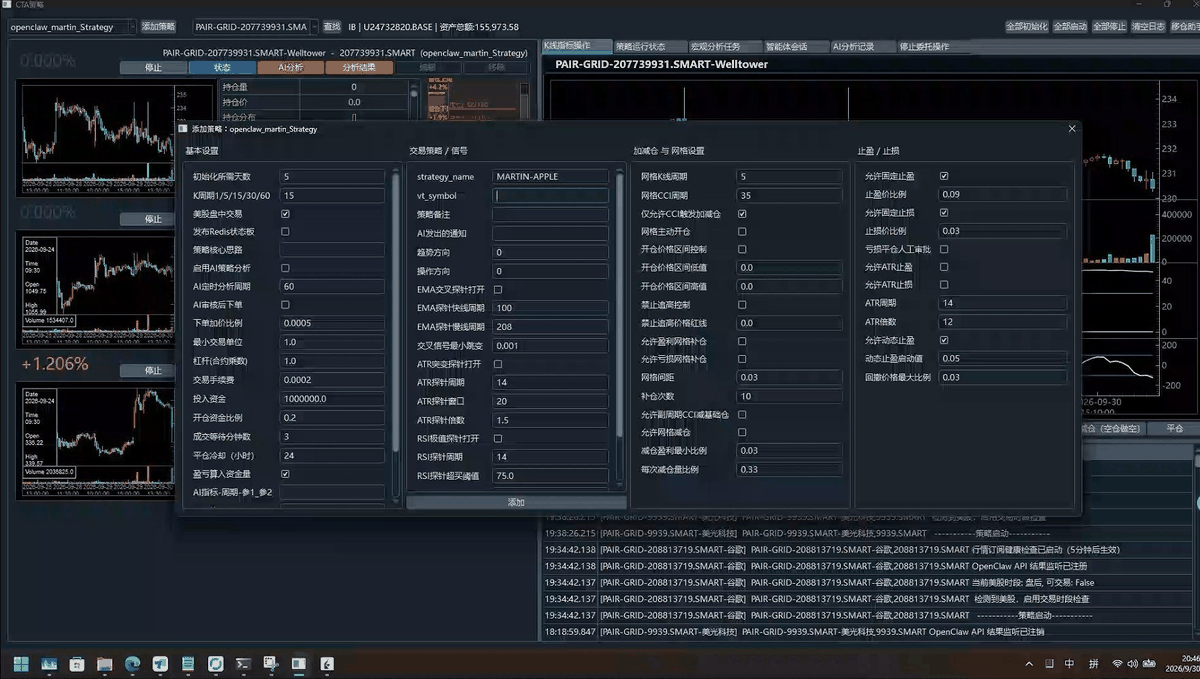The image size is (1200, 679).
Task: Toggle 美股盘中交易 checkbox
Action: coord(285,214)
